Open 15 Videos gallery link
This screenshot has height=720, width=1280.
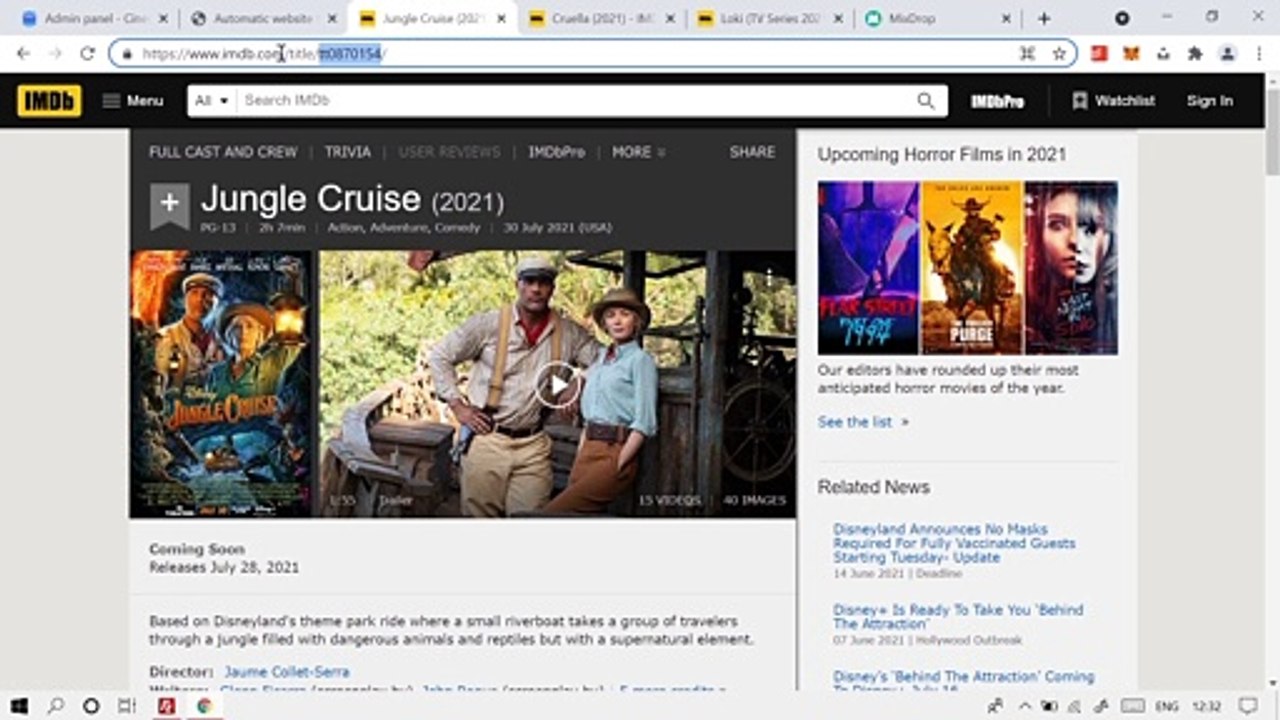coord(669,500)
